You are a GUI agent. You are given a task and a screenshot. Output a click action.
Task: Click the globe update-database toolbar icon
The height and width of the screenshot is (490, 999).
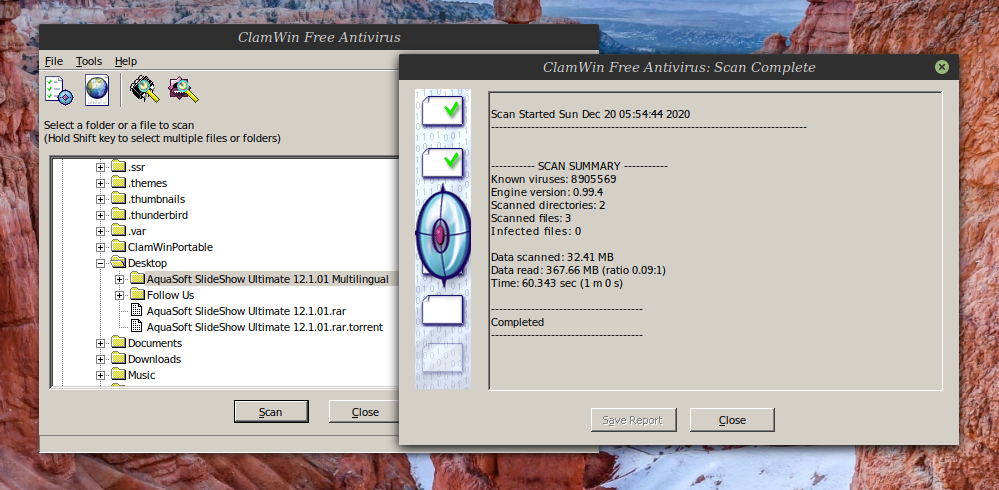[x=97, y=90]
